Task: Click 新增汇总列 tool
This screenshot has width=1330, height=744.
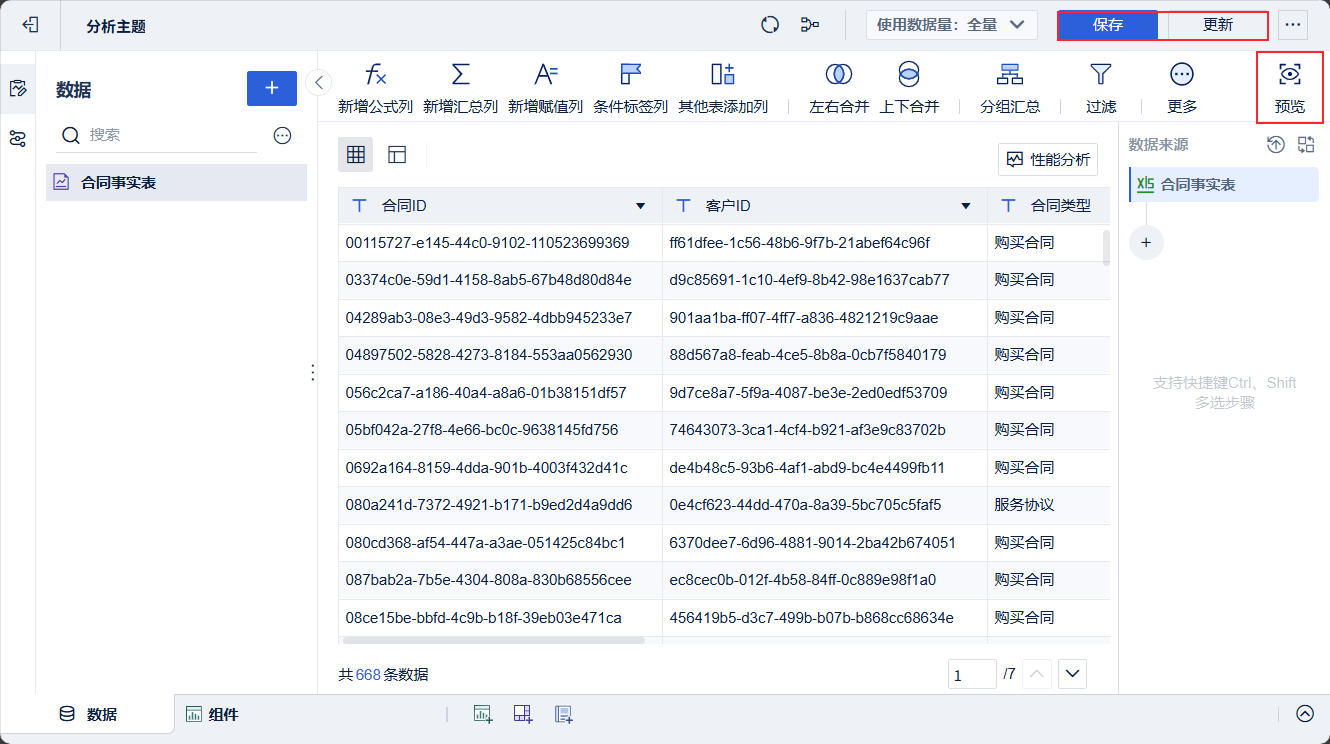Action: pos(460,88)
